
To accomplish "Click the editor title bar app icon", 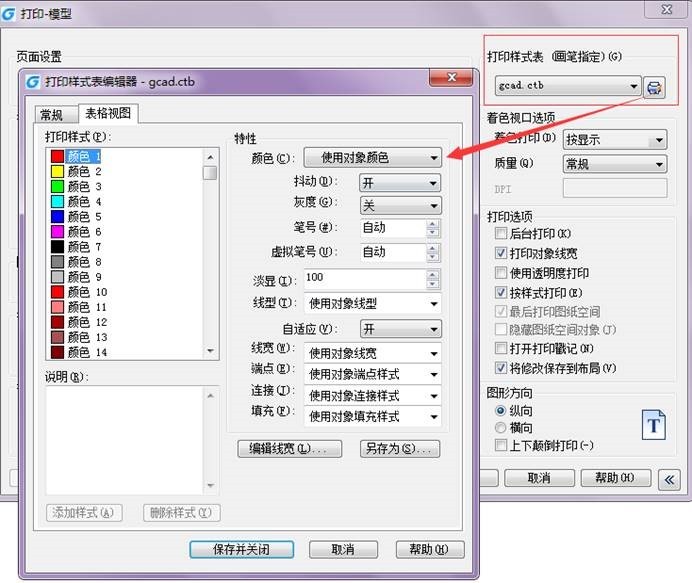I will click(x=34, y=82).
